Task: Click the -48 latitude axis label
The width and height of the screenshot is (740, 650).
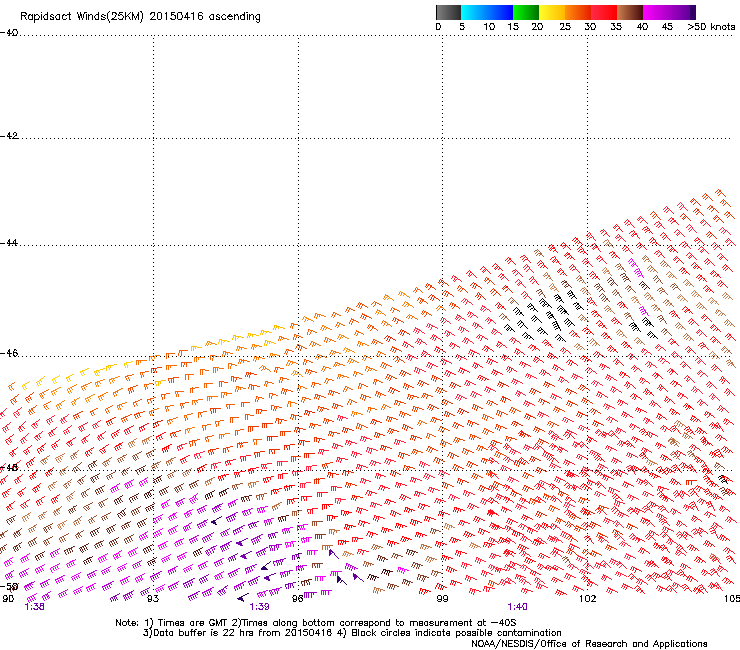Action: point(9,468)
